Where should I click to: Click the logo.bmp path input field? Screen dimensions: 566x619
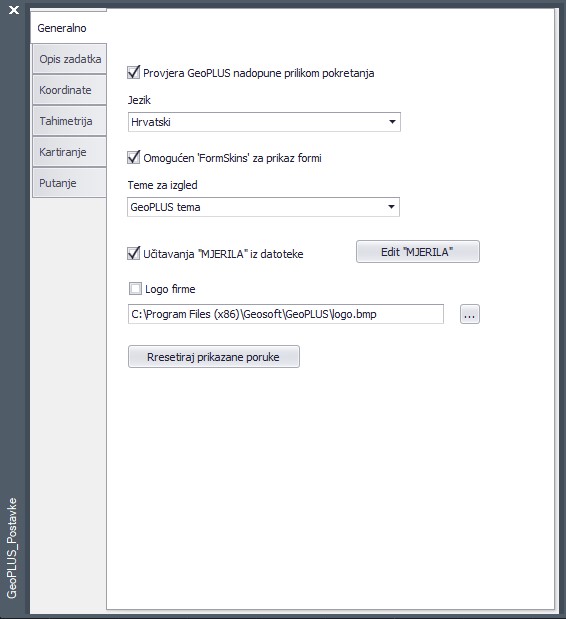coord(286,314)
